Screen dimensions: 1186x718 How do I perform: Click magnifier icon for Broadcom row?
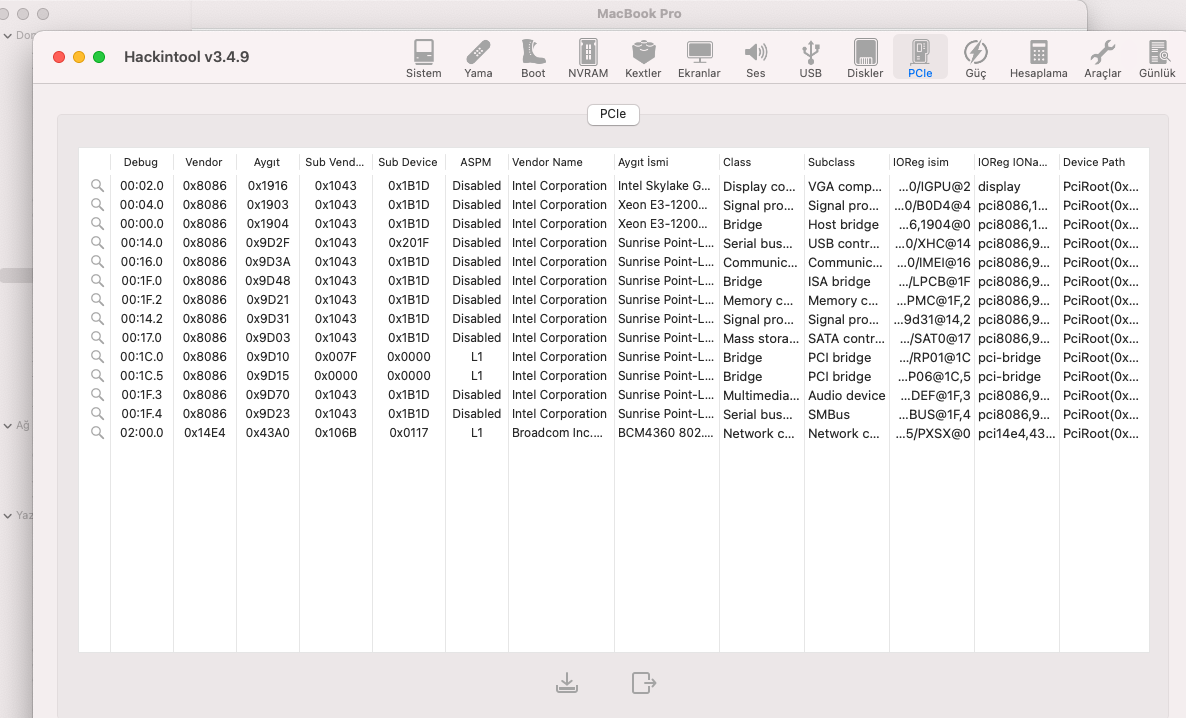tap(97, 433)
